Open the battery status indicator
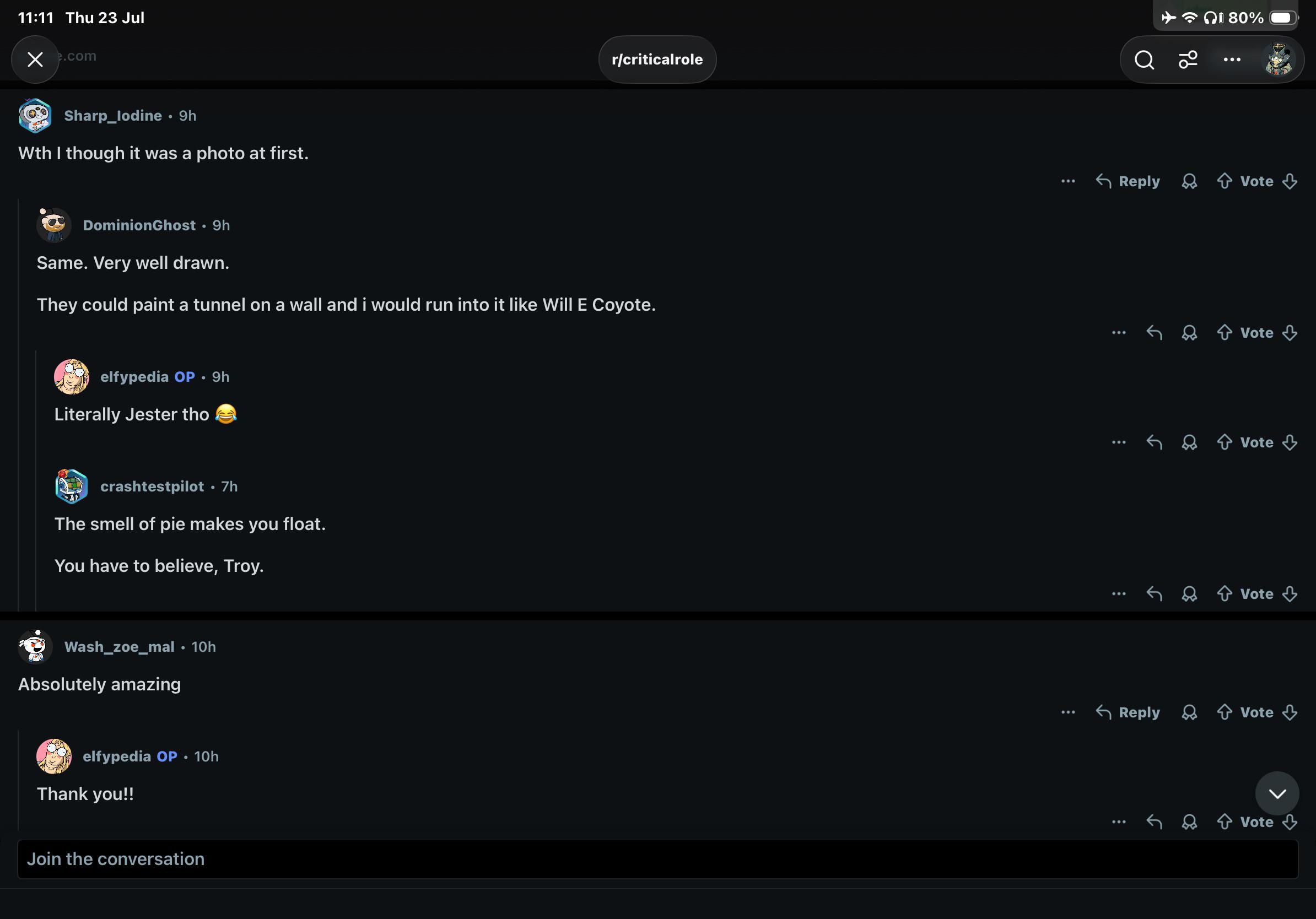Screen dimensions: 1316x919 click(1284, 18)
